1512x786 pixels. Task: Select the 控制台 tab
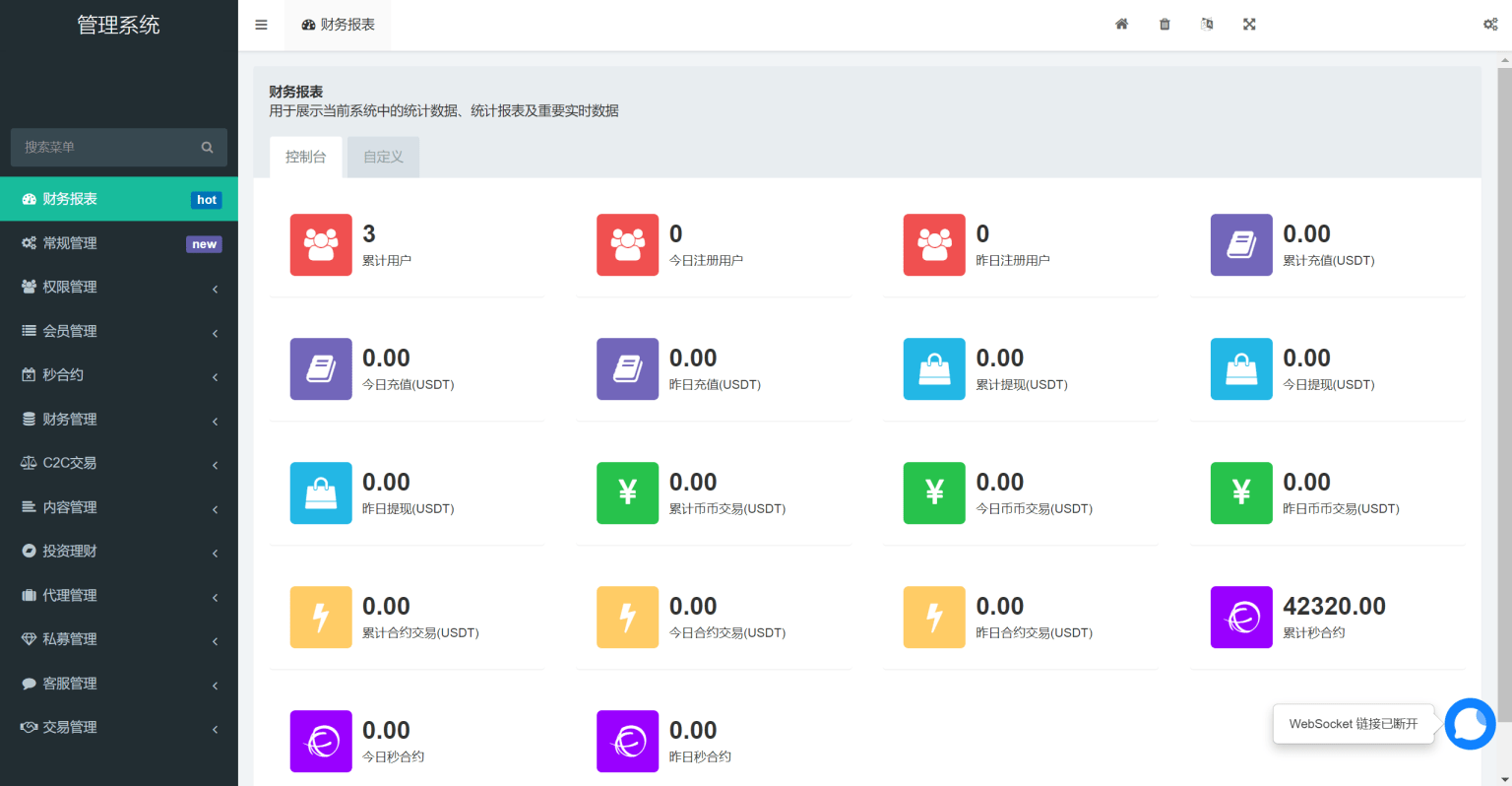[x=305, y=157]
